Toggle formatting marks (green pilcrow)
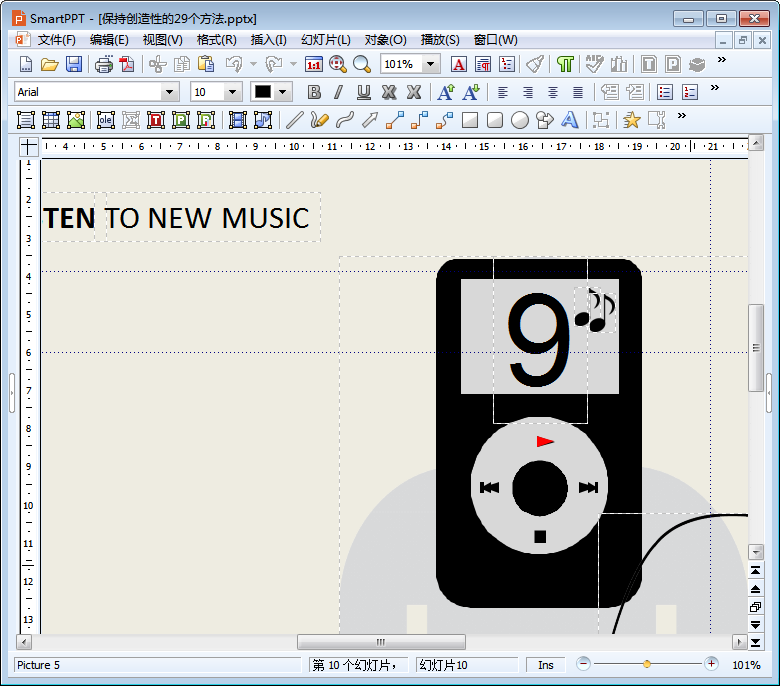The width and height of the screenshot is (780, 686). click(x=566, y=65)
